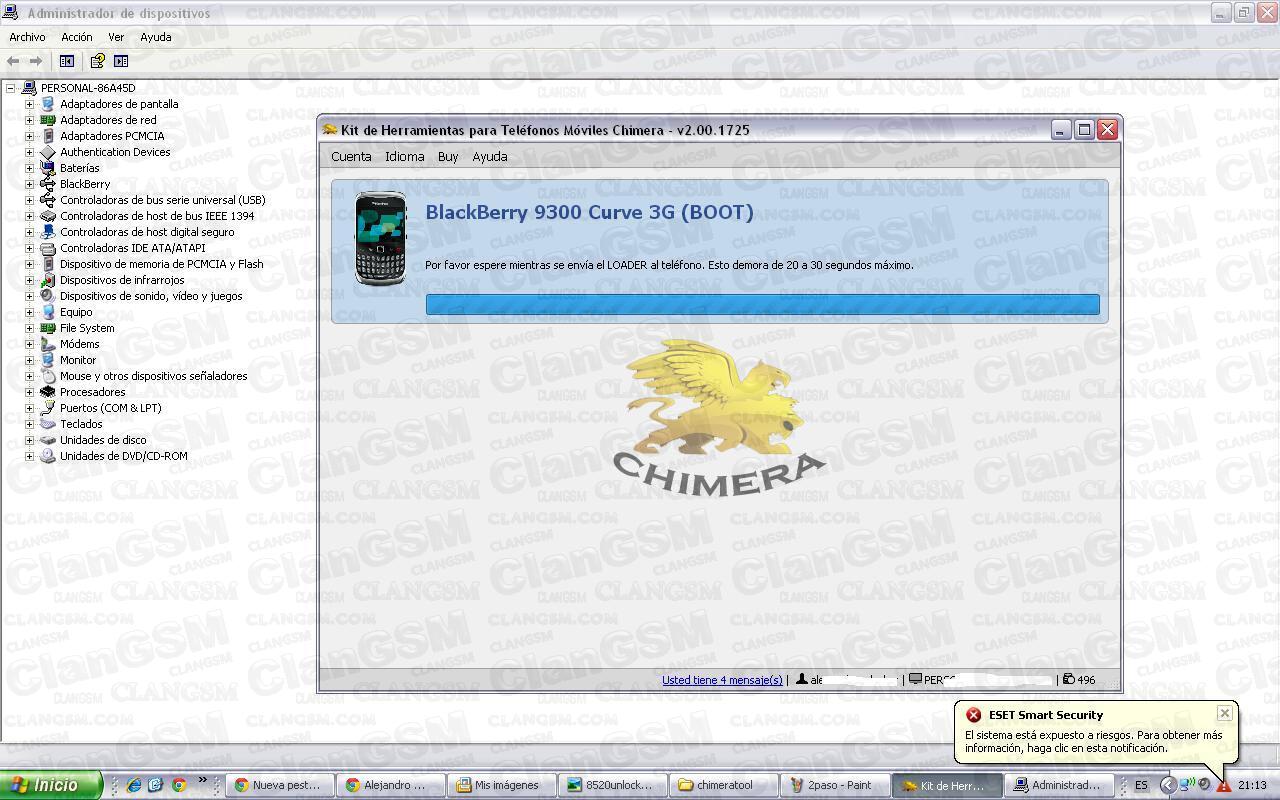Select the Adaptadores de red device icon

(x=47, y=120)
